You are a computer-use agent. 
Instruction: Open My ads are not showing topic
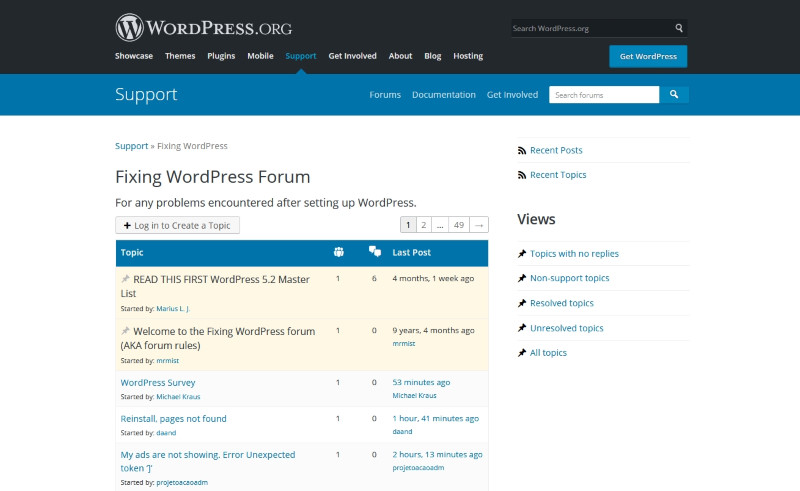click(x=208, y=461)
